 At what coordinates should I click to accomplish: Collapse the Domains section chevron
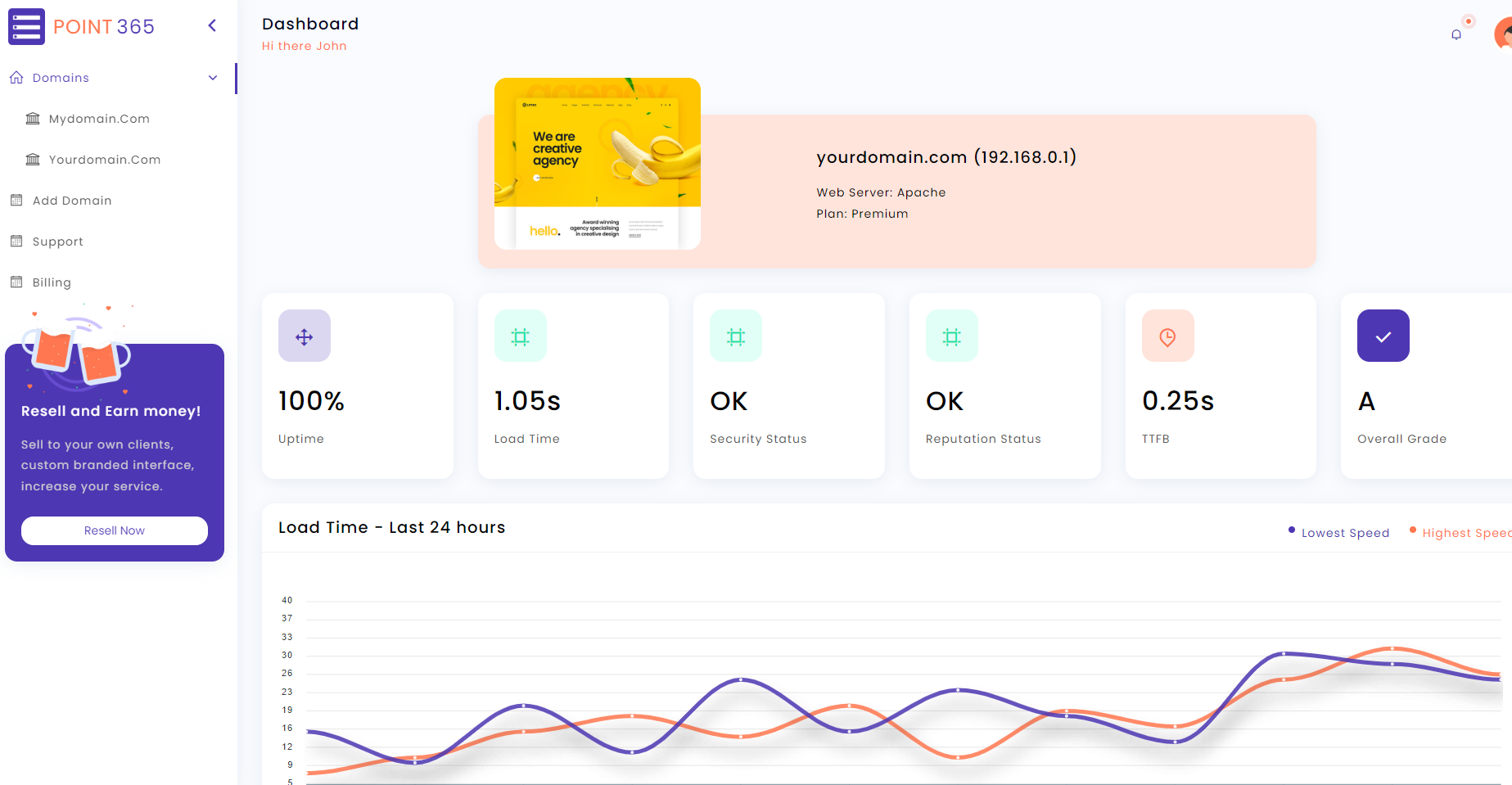click(213, 78)
